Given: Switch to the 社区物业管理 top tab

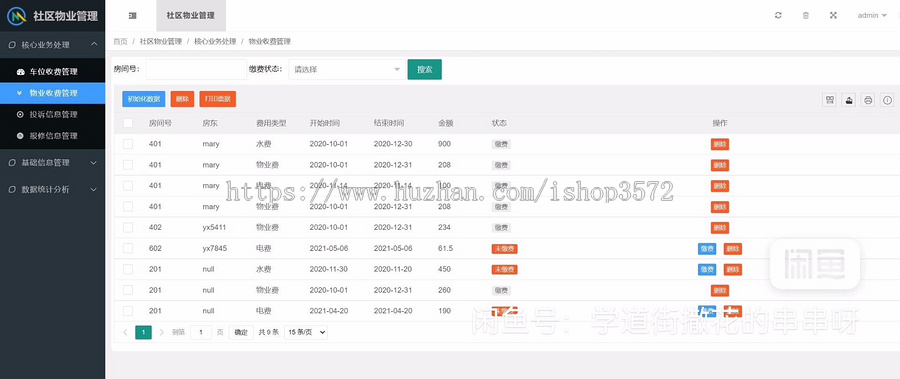Looking at the screenshot, I should tap(191, 16).
